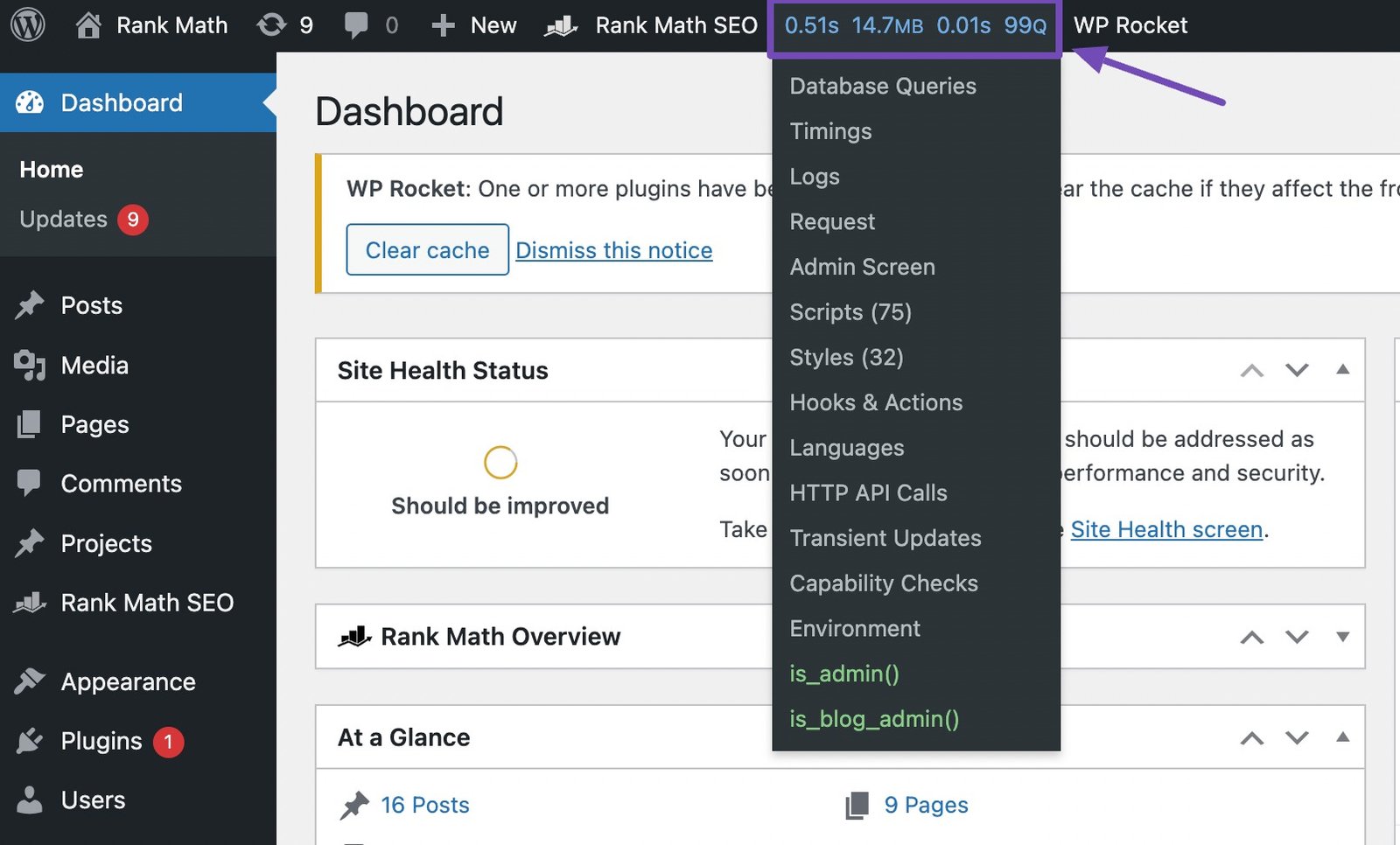Select Database Queries in Query Monitor menu
Screen dimensions: 1400x845
tap(882, 86)
